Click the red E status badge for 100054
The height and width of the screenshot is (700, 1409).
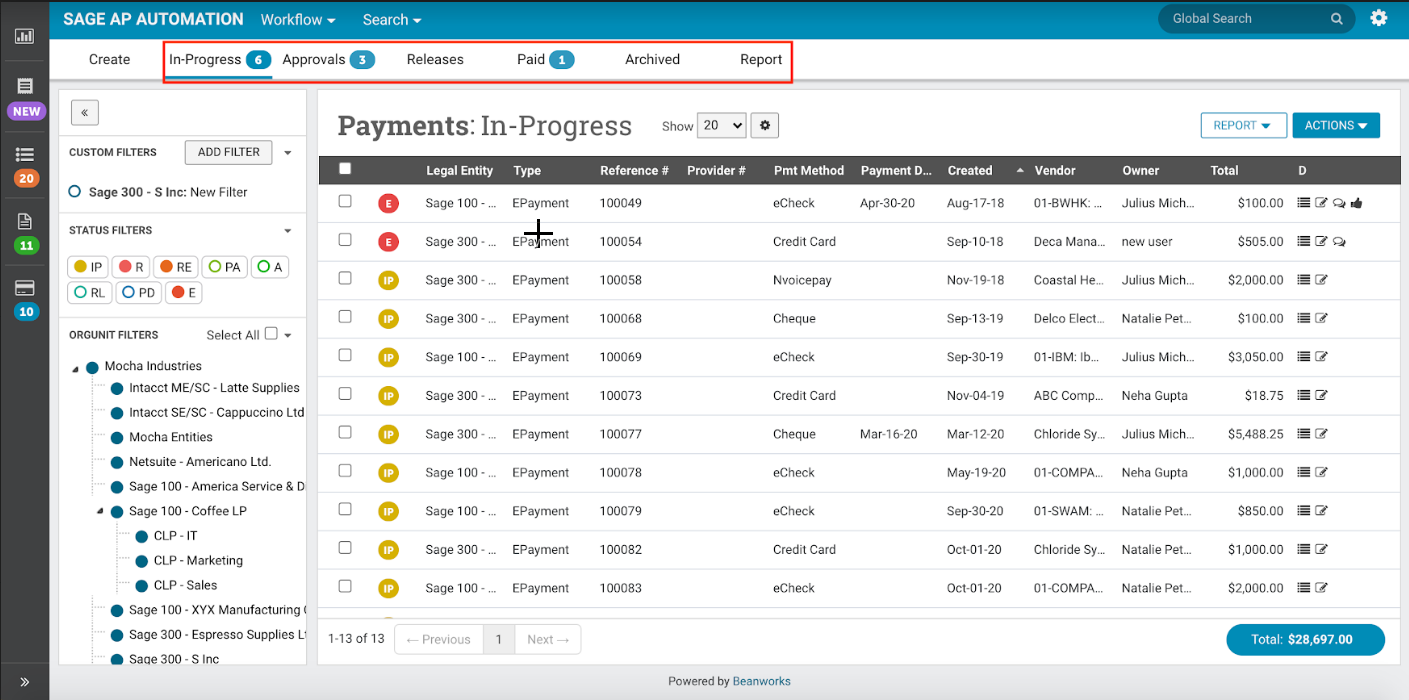point(388,242)
